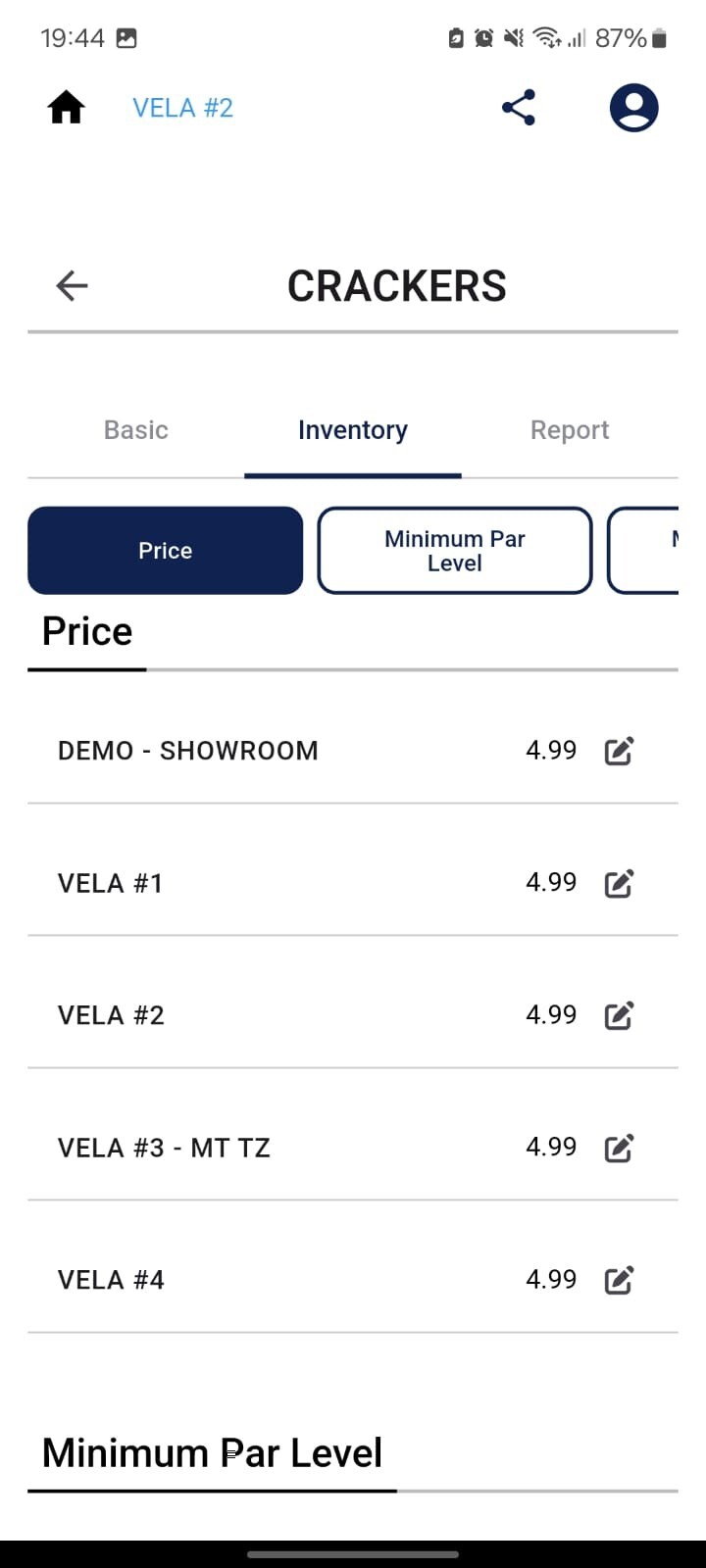Open the share icon
The width and height of the screenshot is (706, 1568).
519,108
